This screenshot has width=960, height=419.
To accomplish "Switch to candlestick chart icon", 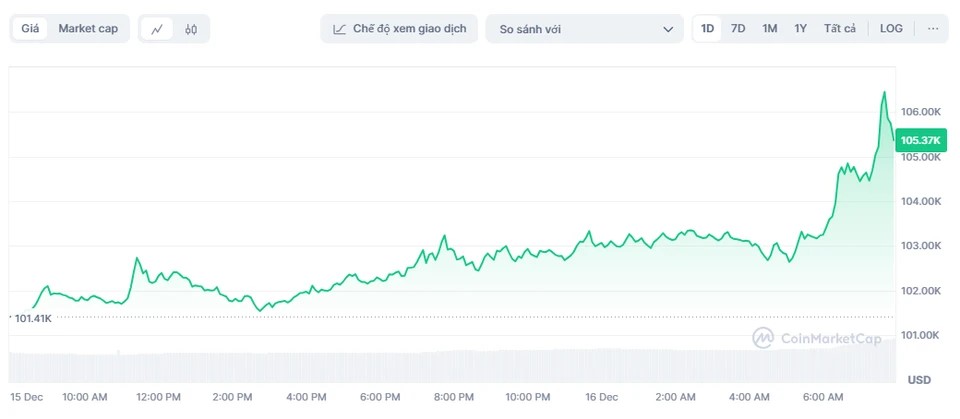I will click(191, 29).
